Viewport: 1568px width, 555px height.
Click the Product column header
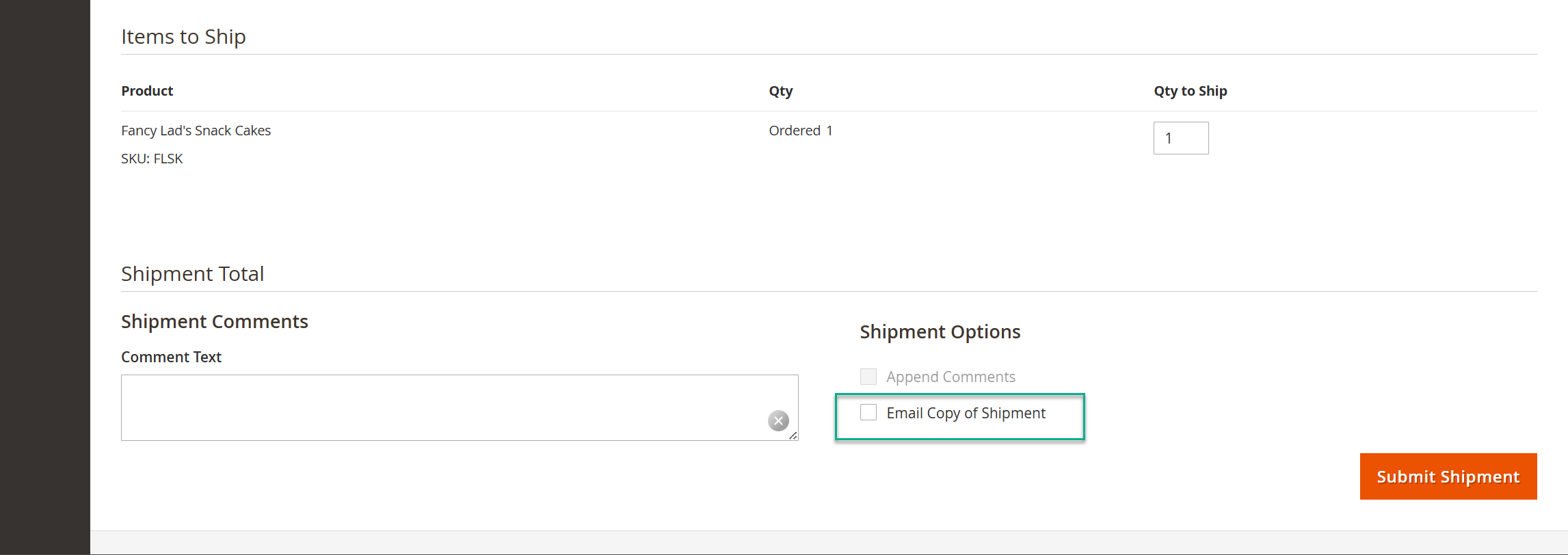147,91
